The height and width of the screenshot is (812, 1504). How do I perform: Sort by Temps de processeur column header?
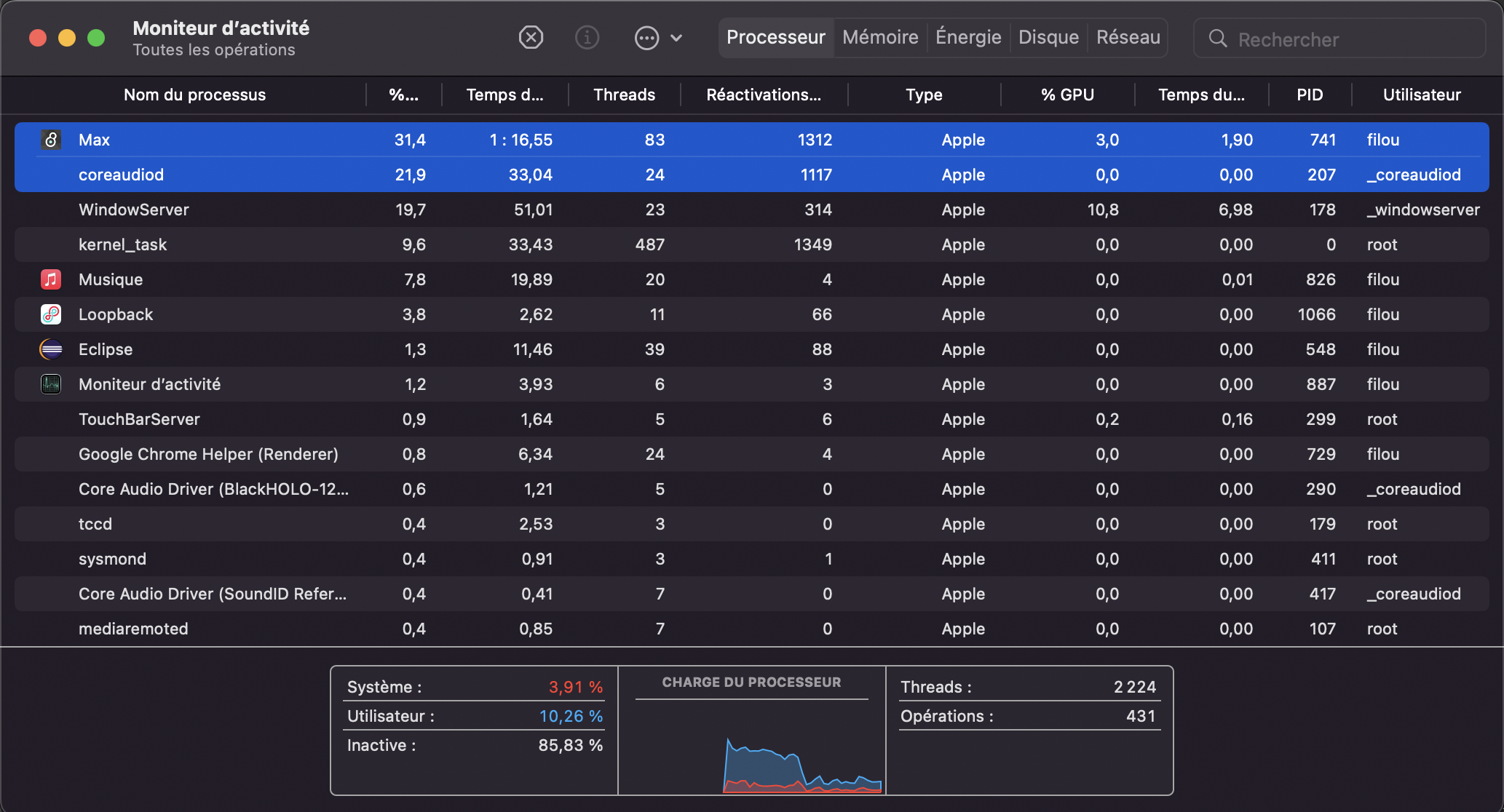(504, 95)
